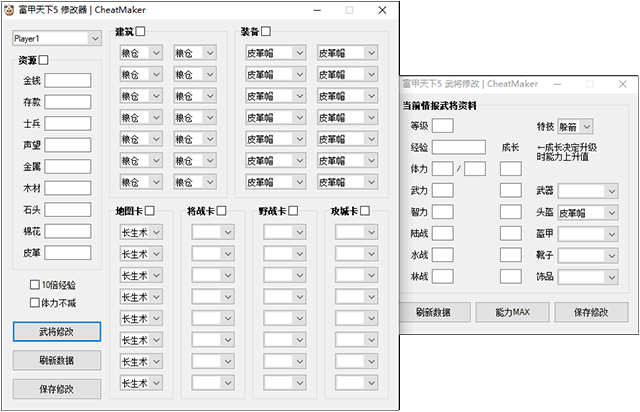Focus the 智力 value field
640x412 pixels.
tap(442, 212)
